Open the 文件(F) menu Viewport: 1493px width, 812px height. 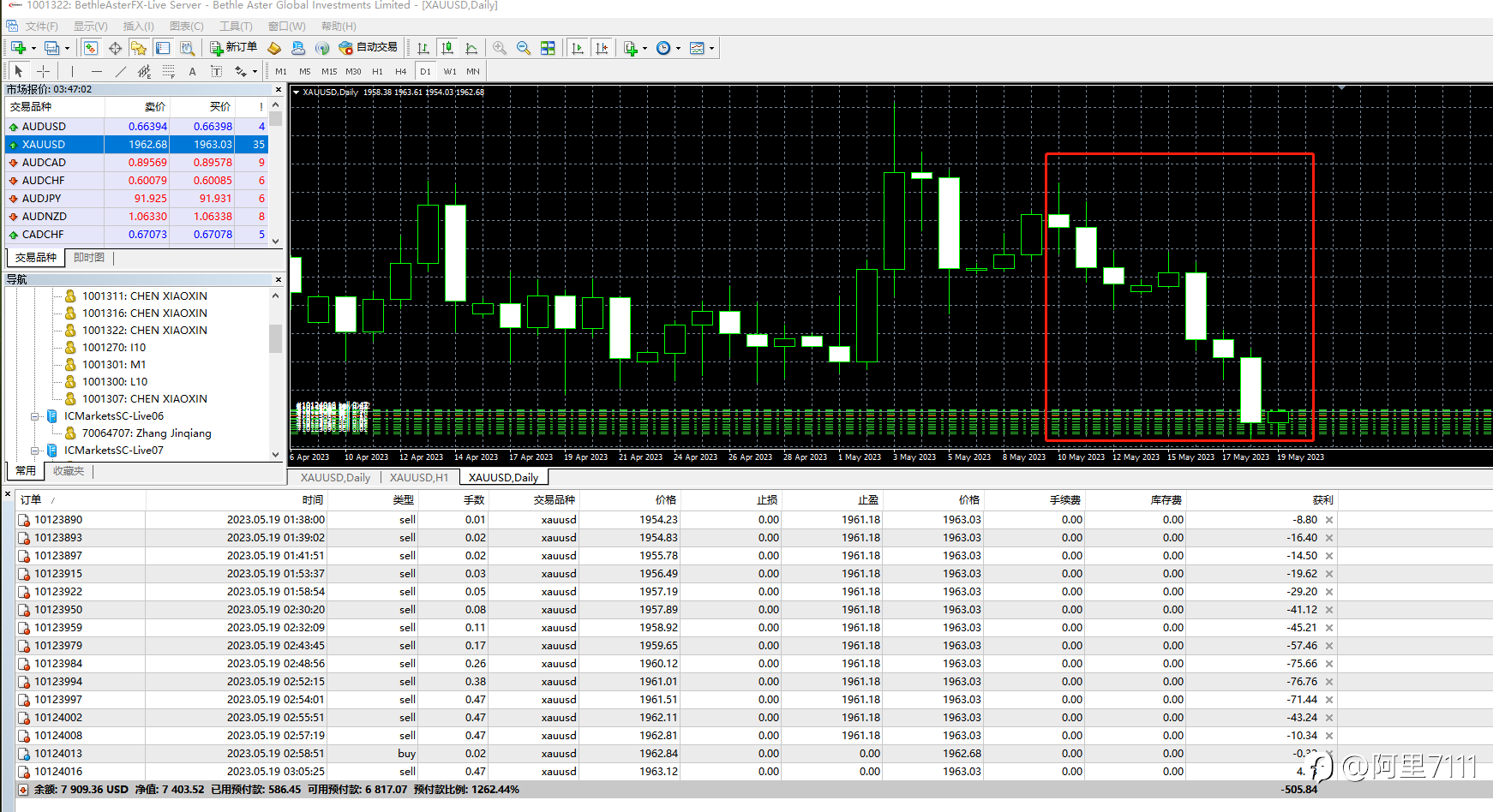41,27
